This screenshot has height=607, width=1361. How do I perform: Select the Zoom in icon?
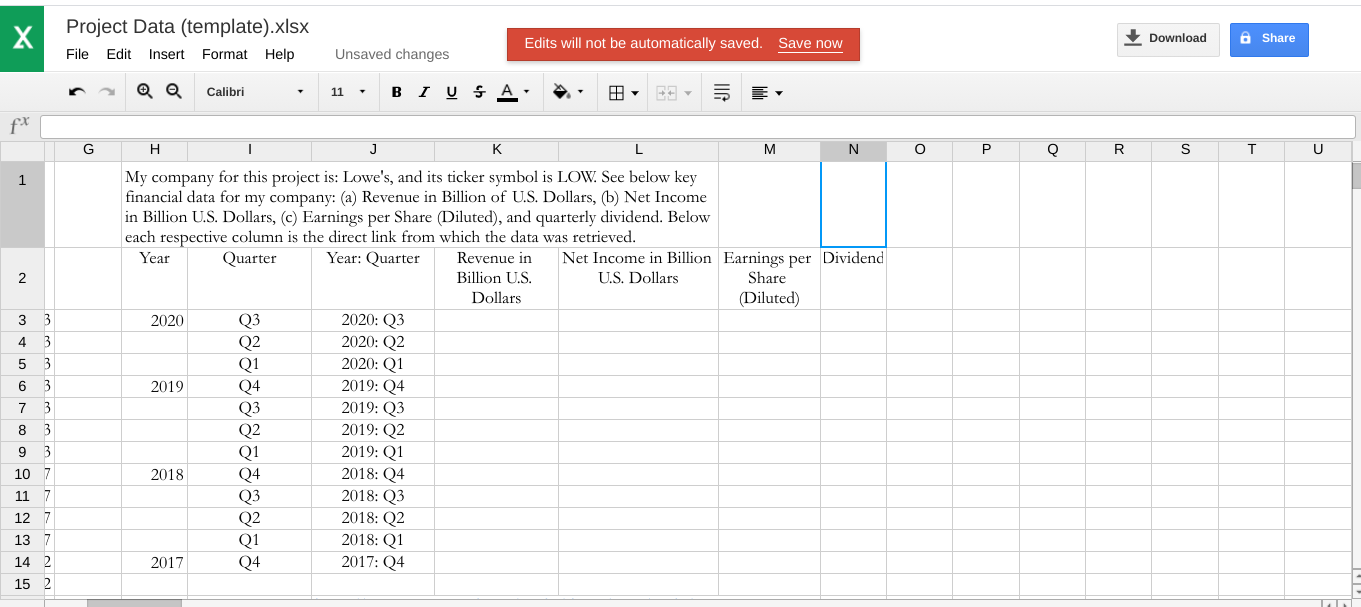coord(145,92)
